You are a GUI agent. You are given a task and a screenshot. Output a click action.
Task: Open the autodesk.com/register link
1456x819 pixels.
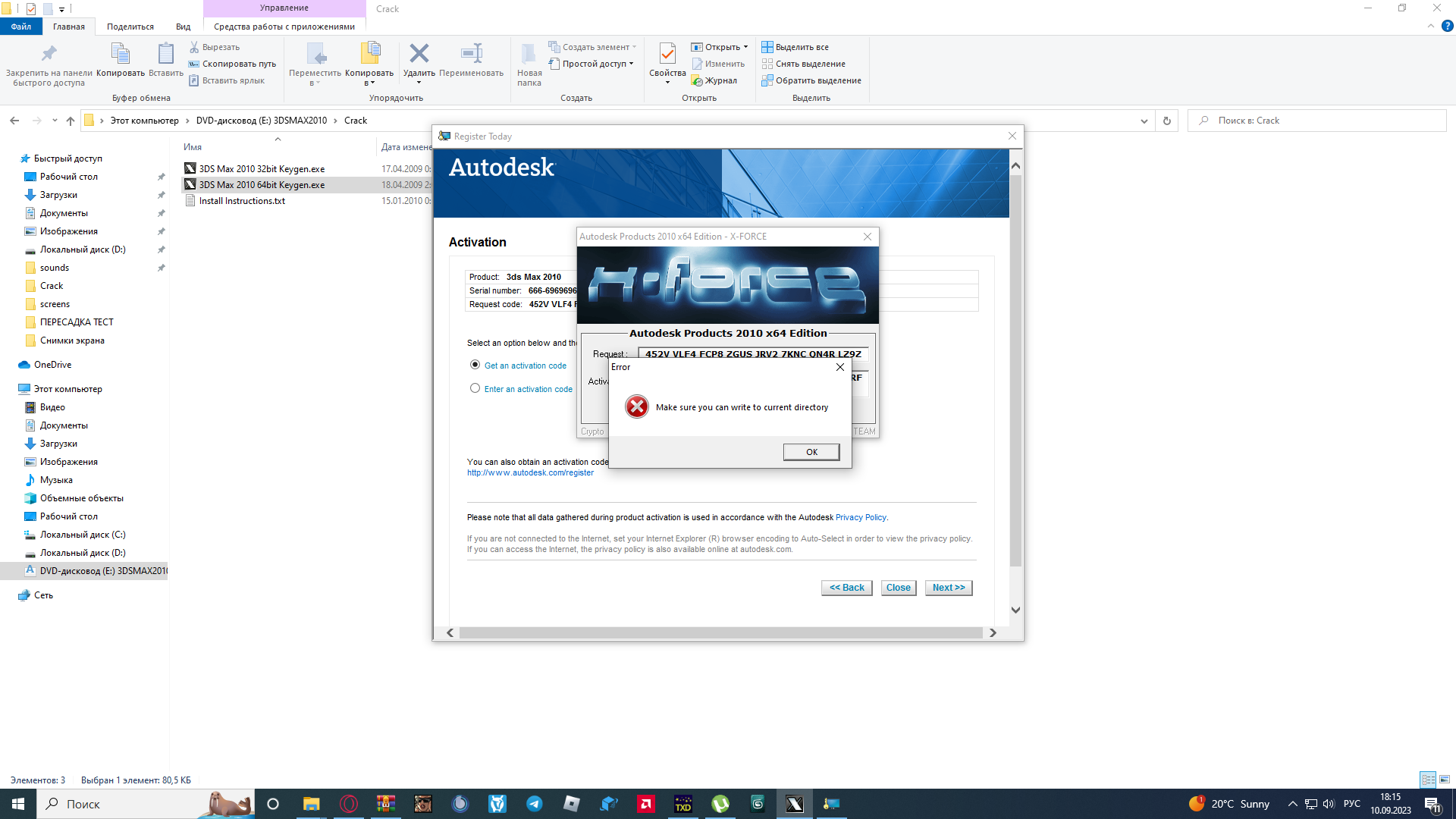[530, 473]
